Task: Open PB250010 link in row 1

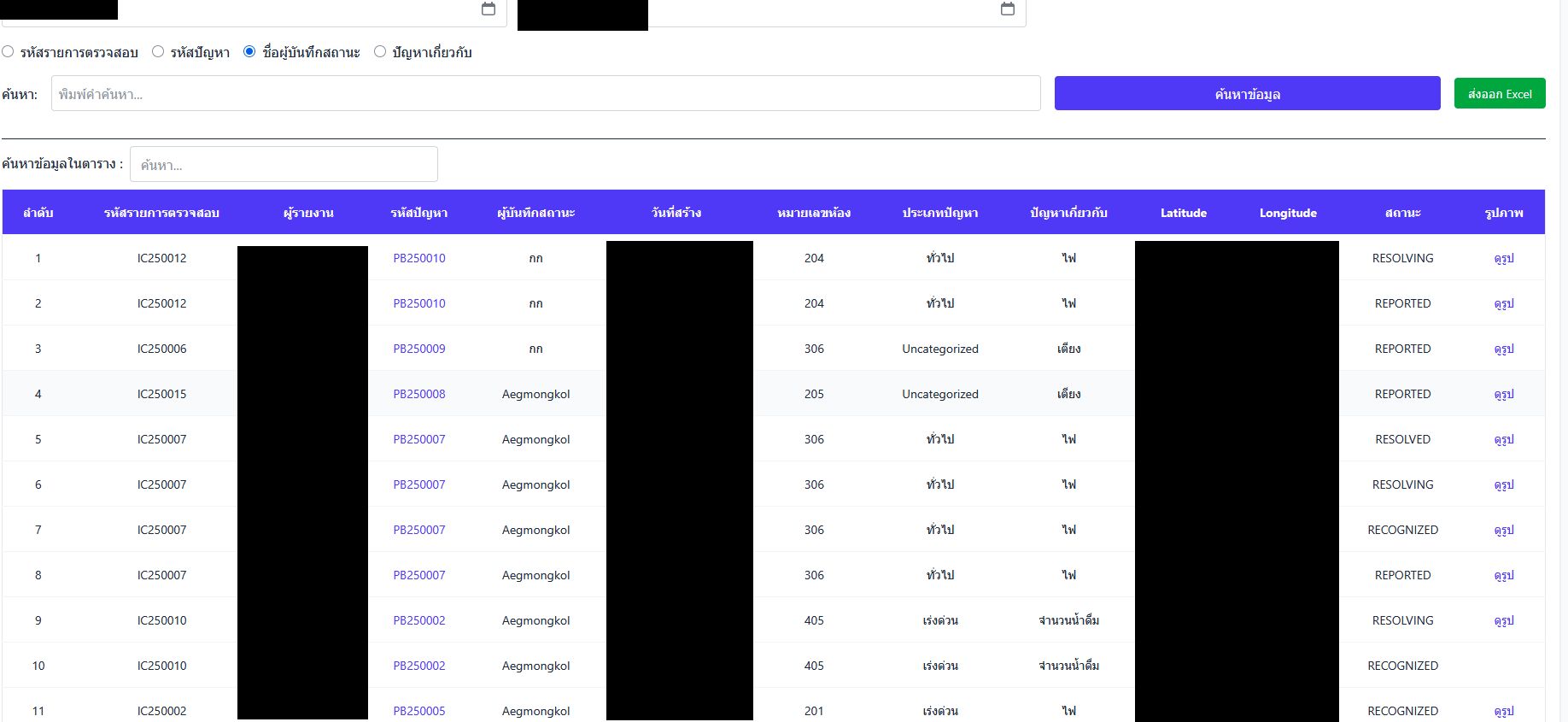Action: [x=418, y=258]
